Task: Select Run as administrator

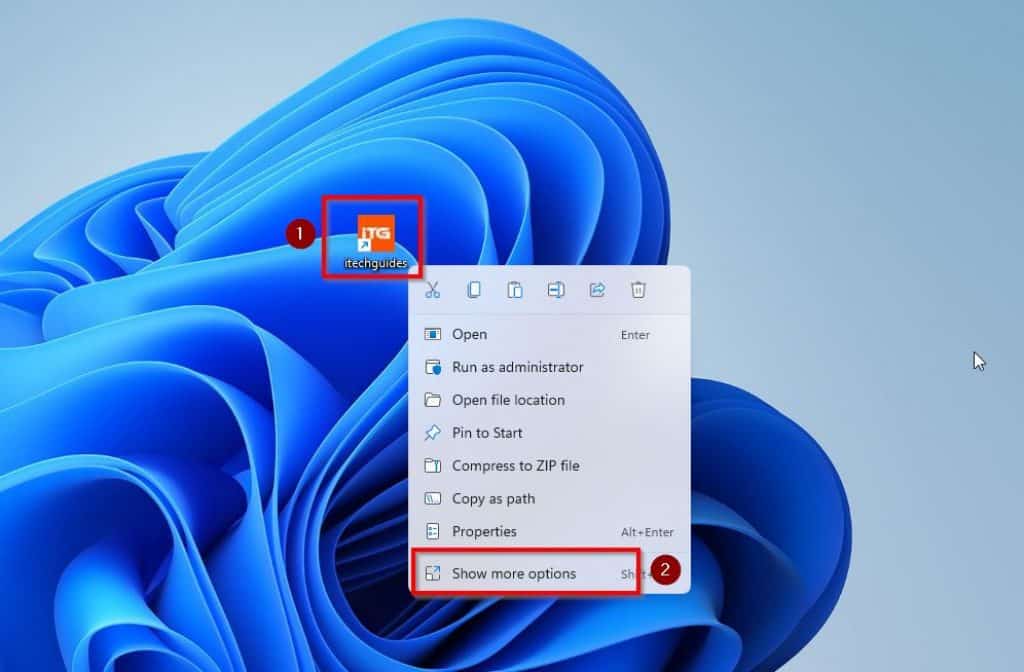Action: pos(549,367)
